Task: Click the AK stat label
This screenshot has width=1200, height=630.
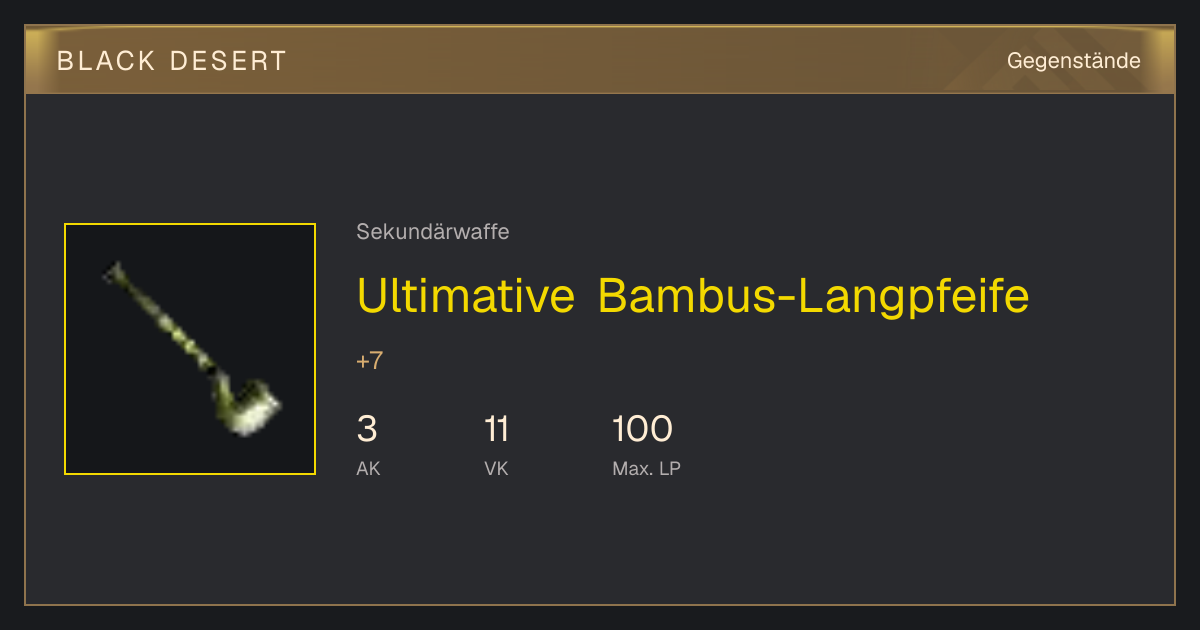Action: click(368, 468)
